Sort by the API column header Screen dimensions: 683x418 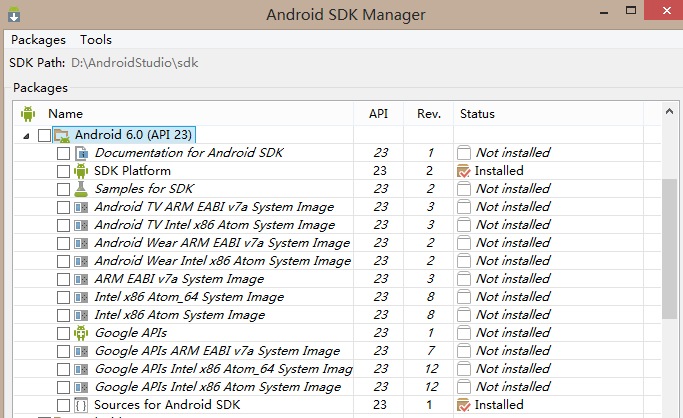(378, 114)
